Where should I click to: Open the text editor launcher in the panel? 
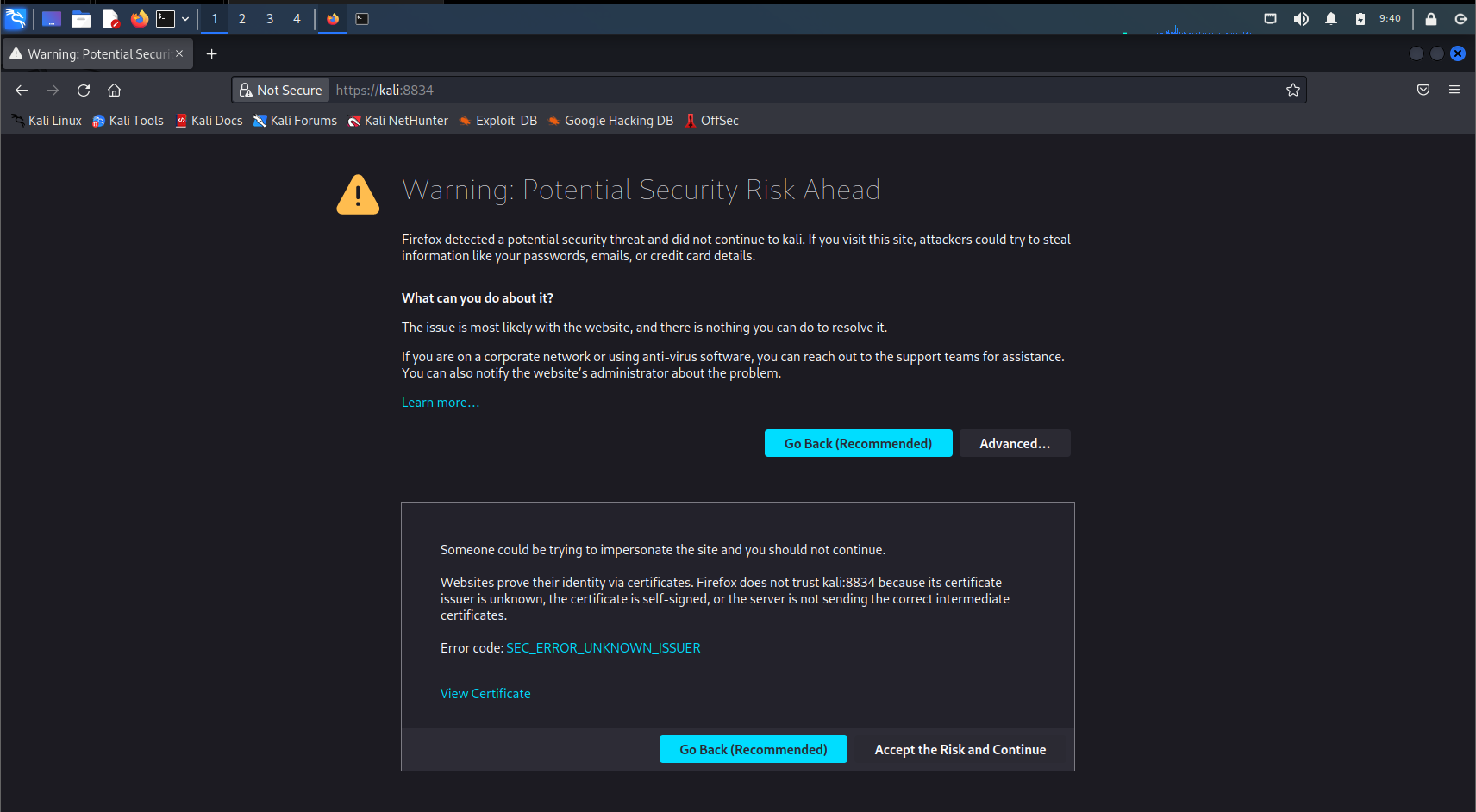point(110,18)
